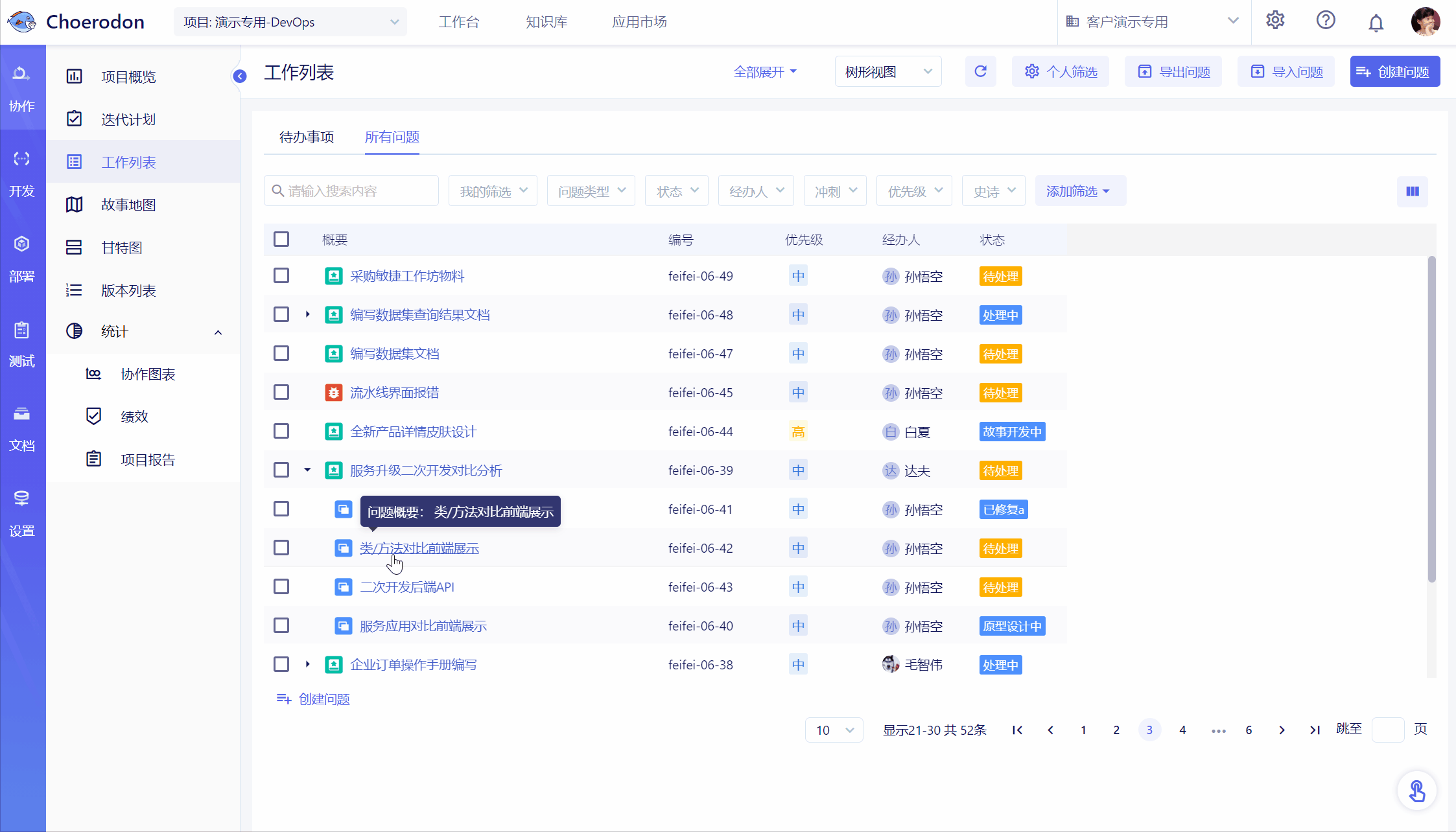The image size is (1456, 832).
Task: Open 测试 section in left rail
Action: pos(22,344)
